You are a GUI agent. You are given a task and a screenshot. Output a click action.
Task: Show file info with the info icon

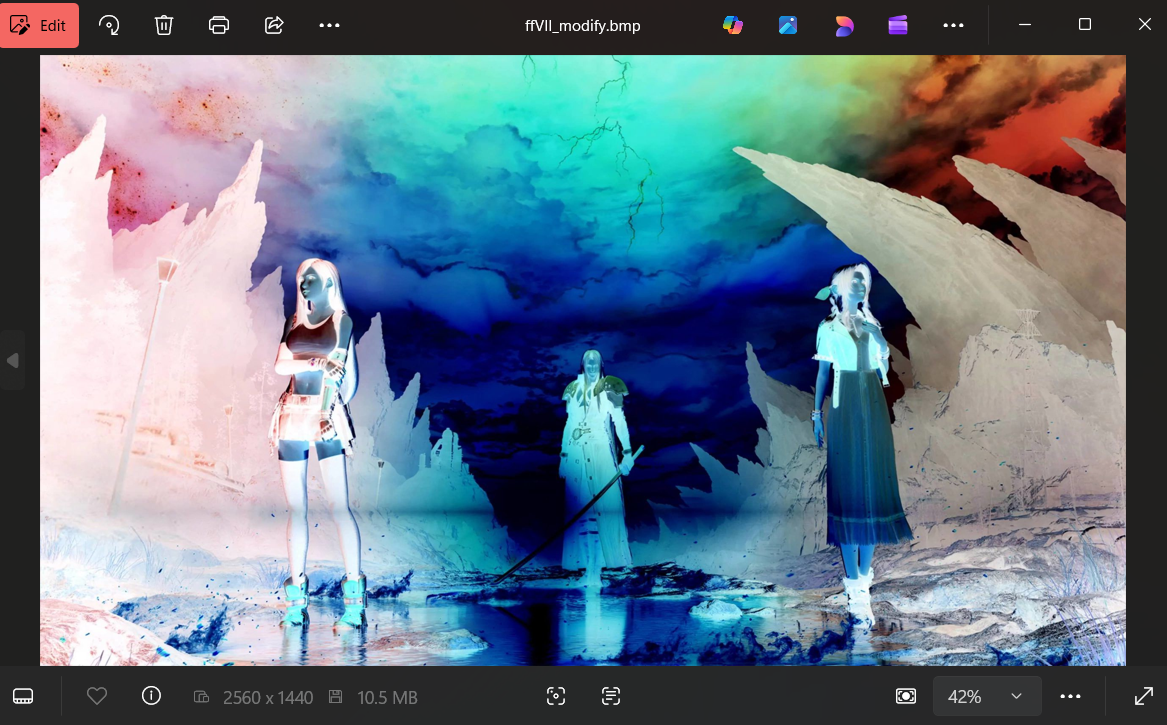tap(151, 696)
